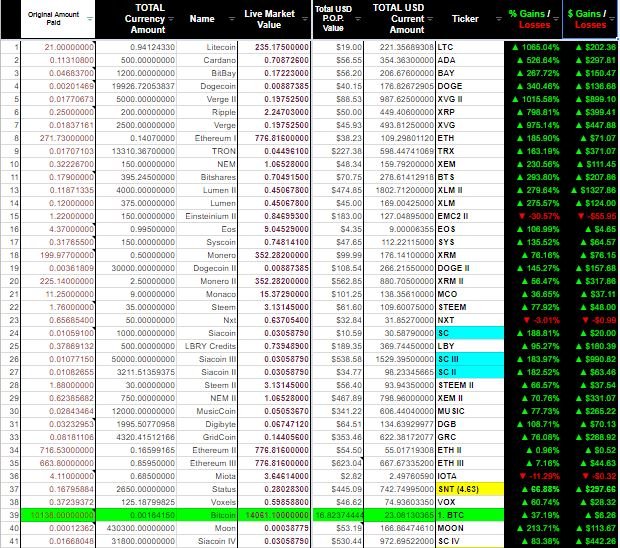Open filter dropdown on TOTAL Currency Amount column
Viewport: 620px width, 548px height.
coord(171,19)
